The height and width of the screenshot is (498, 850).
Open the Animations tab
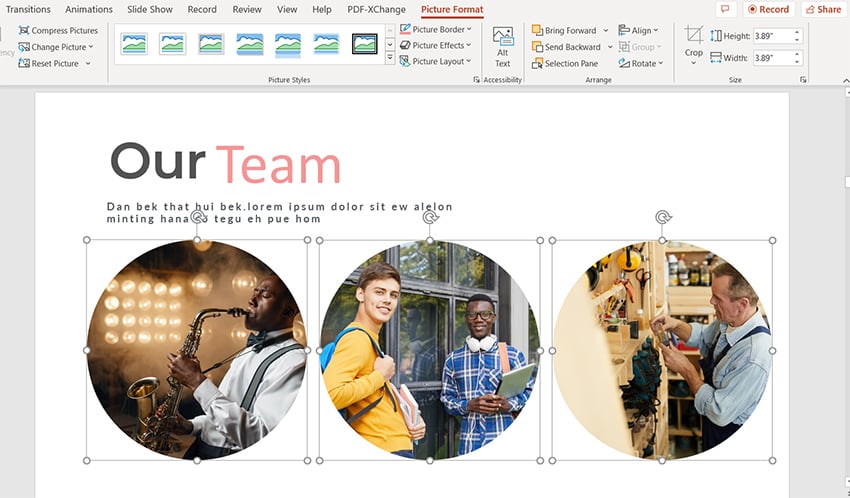click(x=89, y=10)
